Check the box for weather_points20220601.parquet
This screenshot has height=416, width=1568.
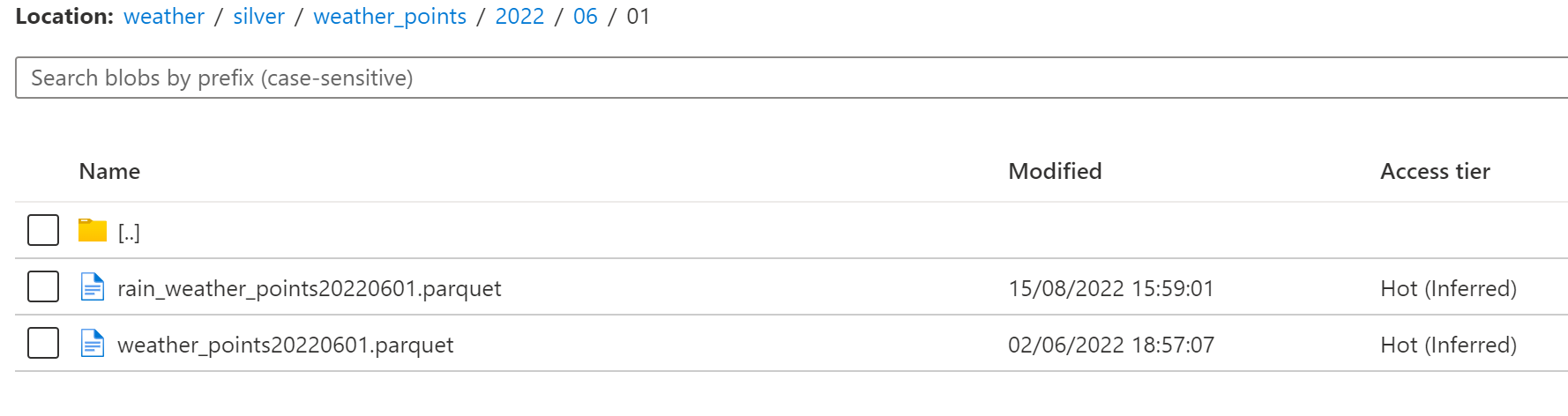click(43, 344)
